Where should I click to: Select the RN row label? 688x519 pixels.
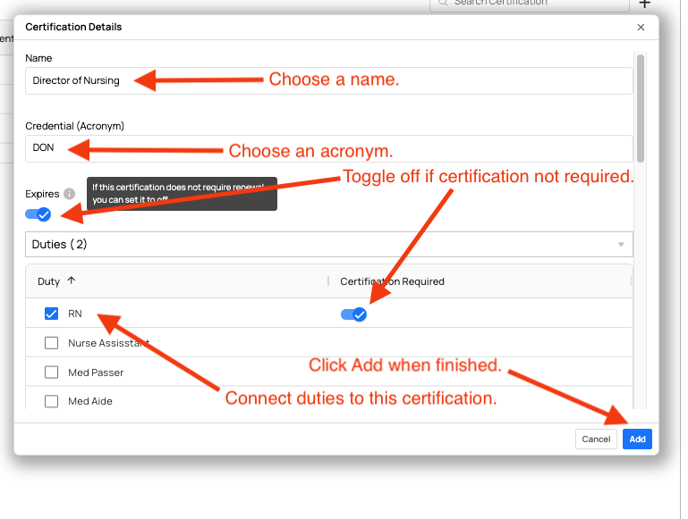[x=75, y=314]
